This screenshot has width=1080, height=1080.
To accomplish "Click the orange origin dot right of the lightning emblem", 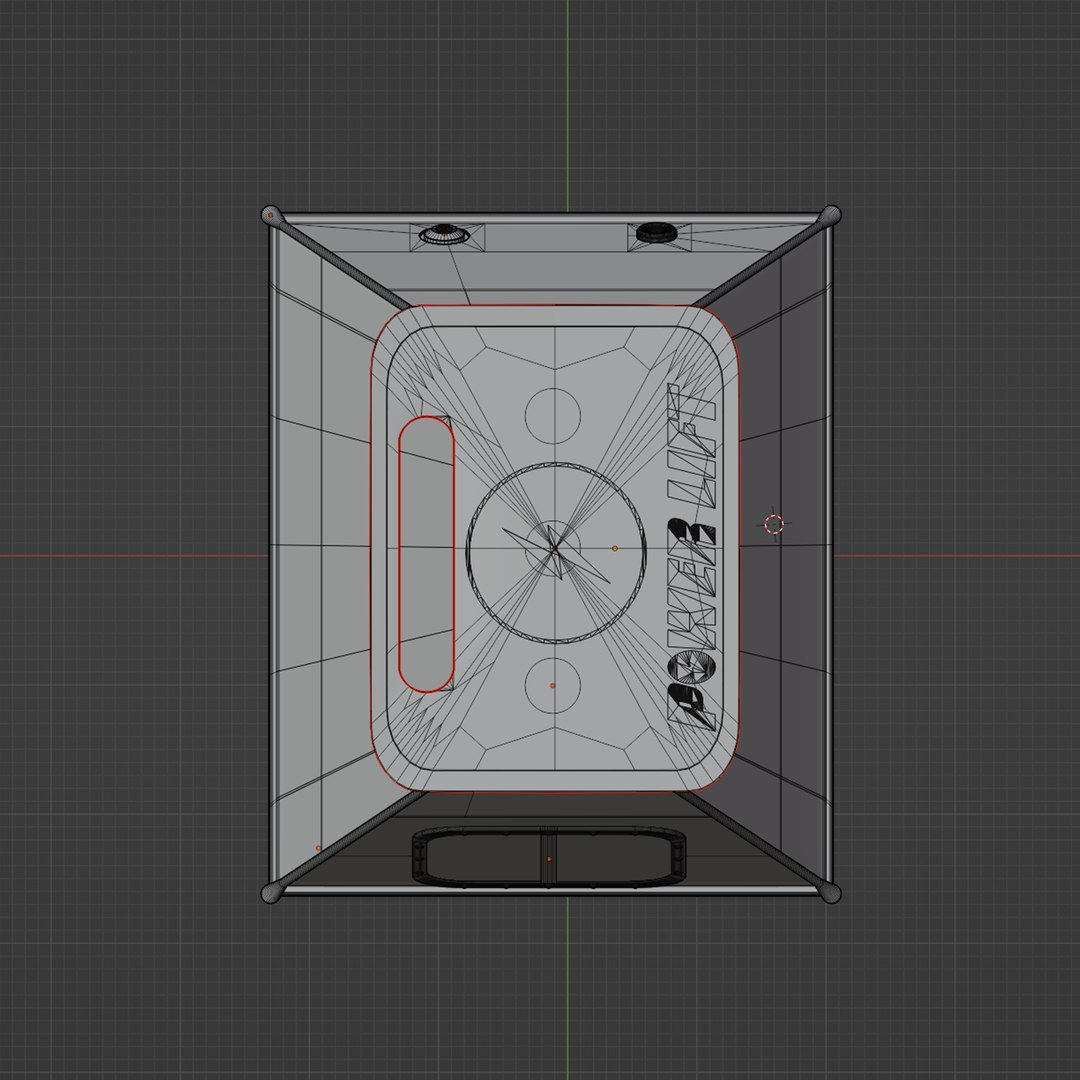I will point(615,548).
